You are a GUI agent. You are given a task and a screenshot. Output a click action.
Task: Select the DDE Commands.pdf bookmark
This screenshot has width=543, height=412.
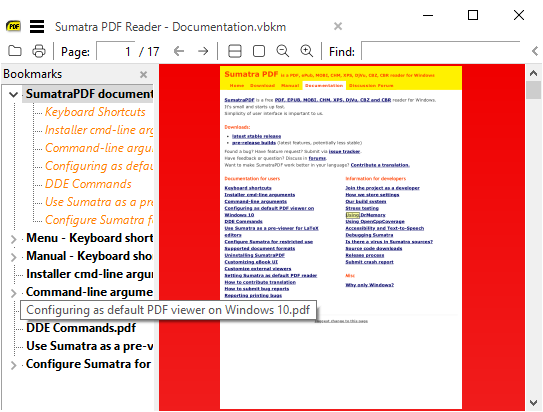(x=81, y=328)
